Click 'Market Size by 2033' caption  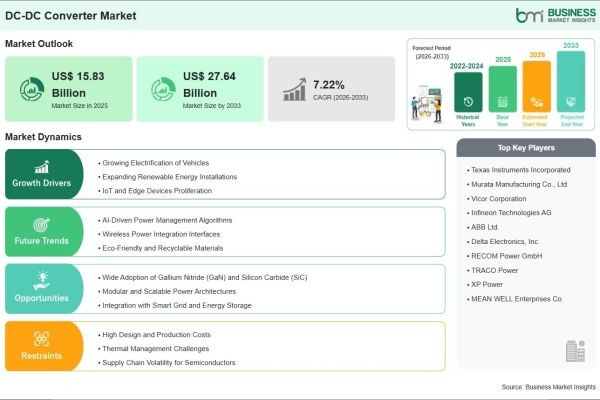click(212, 106)
